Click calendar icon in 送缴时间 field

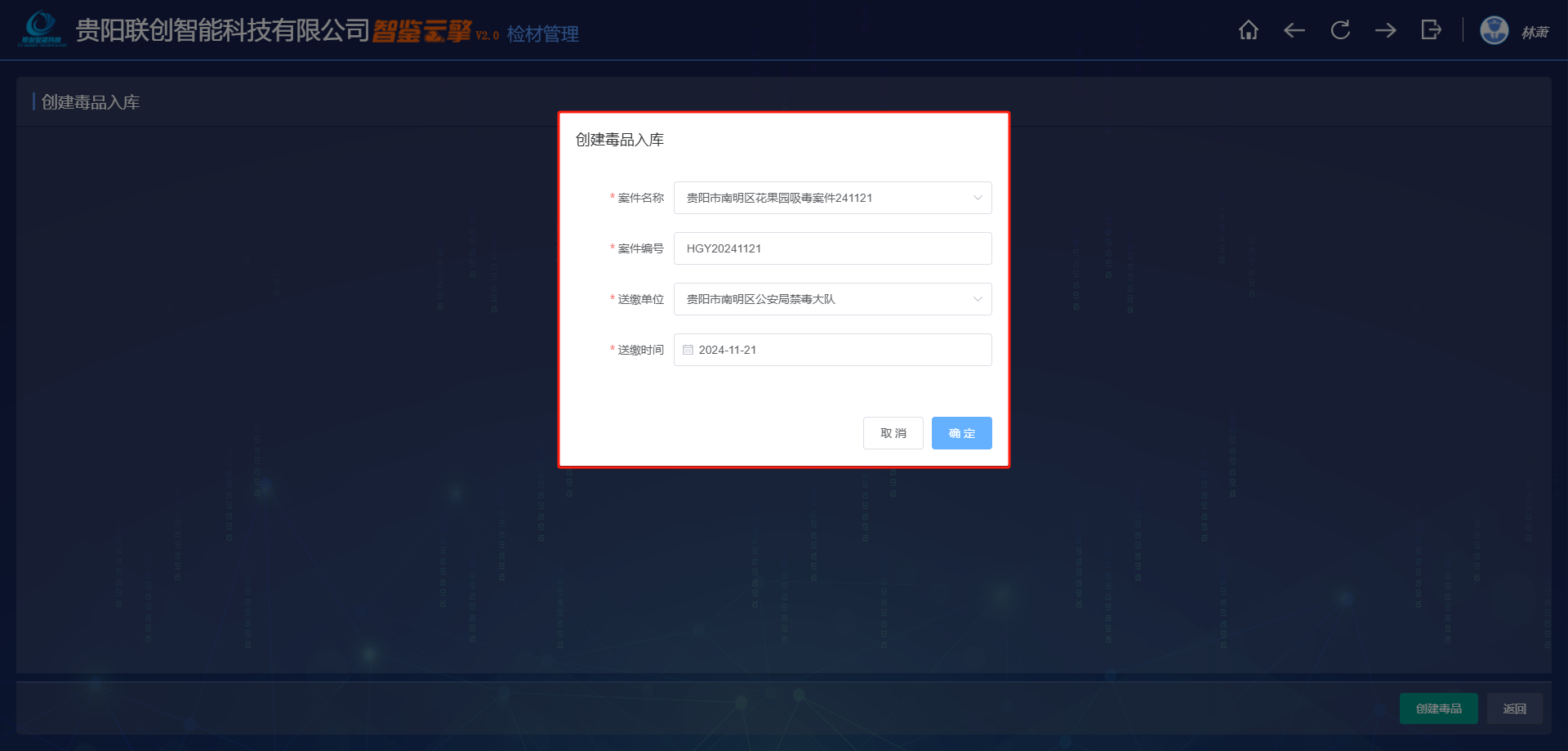688,350
